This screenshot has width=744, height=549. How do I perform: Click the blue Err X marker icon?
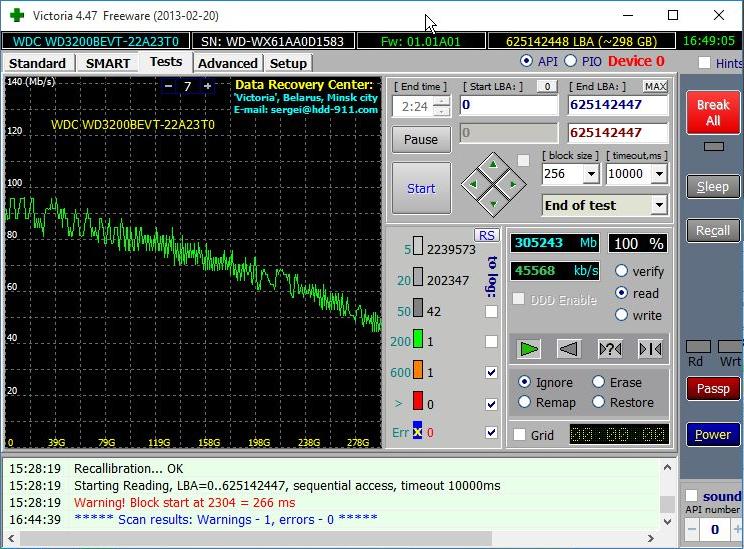pos(417,430)
